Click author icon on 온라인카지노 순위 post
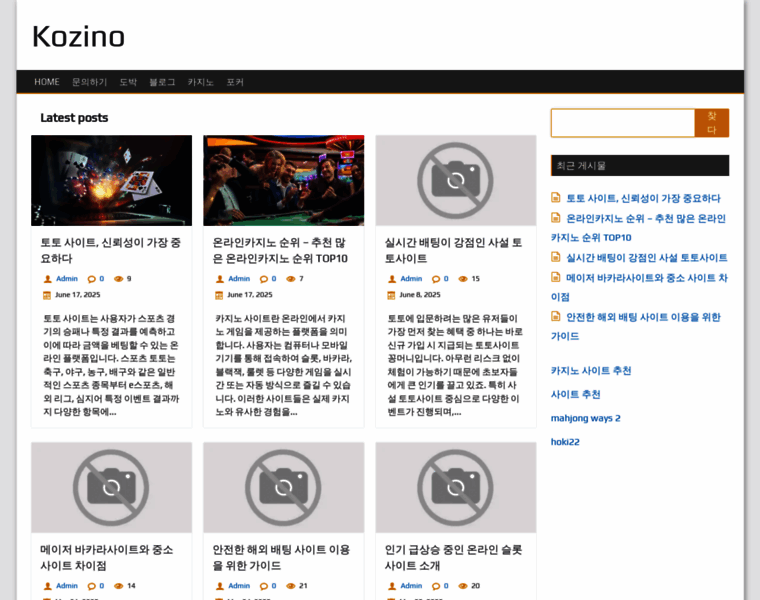 click(220, 279)
